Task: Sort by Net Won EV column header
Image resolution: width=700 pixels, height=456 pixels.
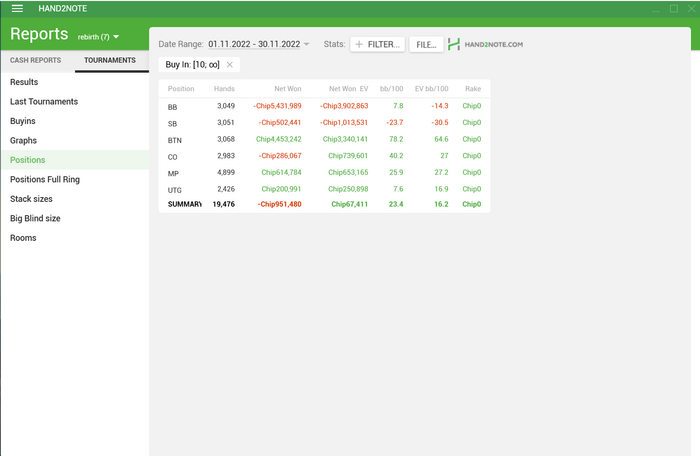Action: 349,89
